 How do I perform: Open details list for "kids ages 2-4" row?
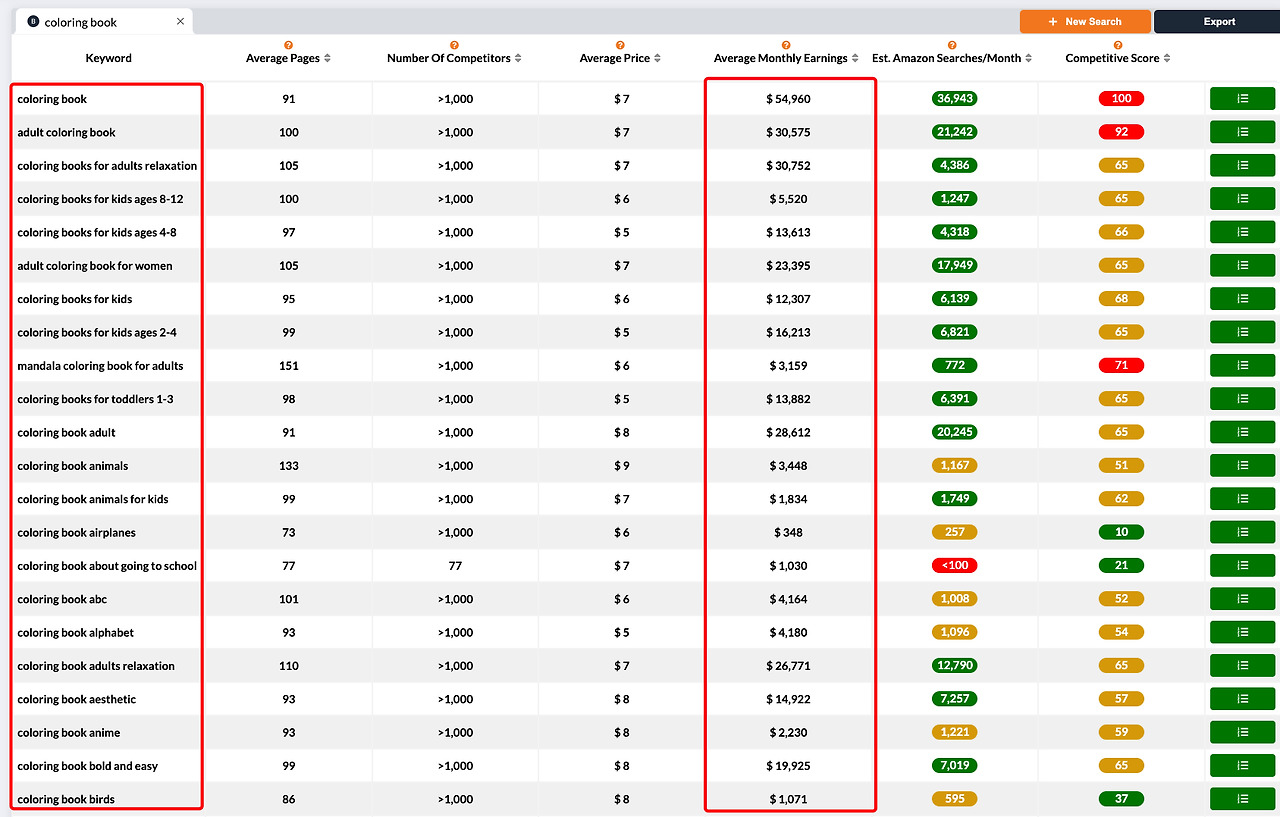[1242, 332]
